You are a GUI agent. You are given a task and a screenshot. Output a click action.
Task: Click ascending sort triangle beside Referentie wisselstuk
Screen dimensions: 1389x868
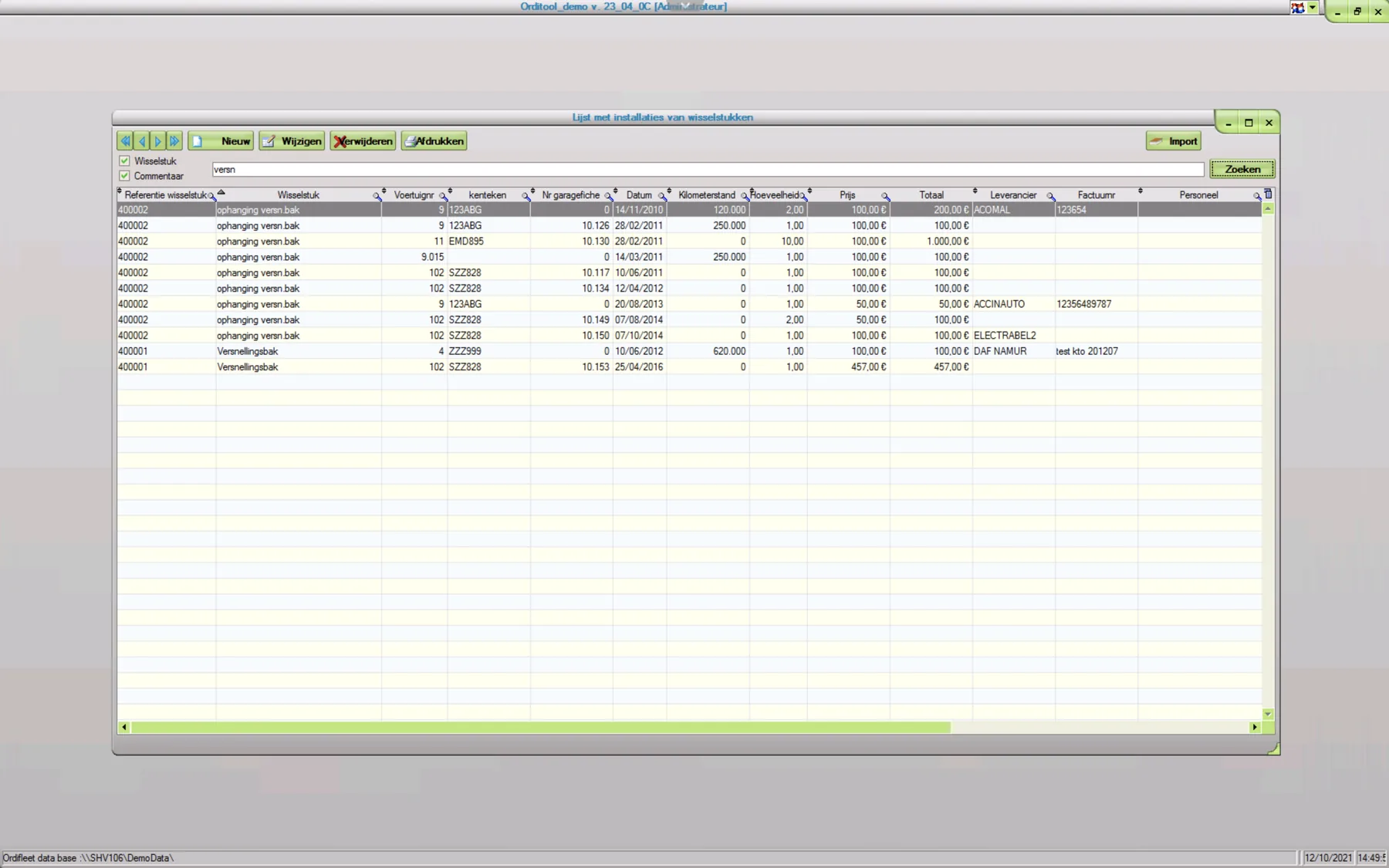pyautogui.click(x=221, y=191)
